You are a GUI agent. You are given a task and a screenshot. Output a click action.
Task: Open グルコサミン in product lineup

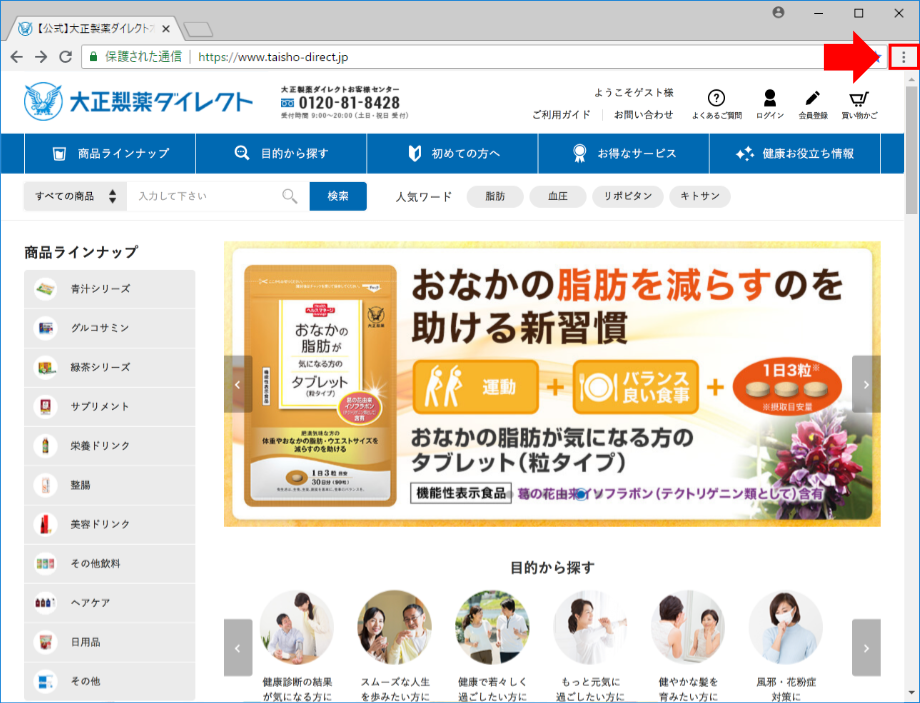[110, 328]
